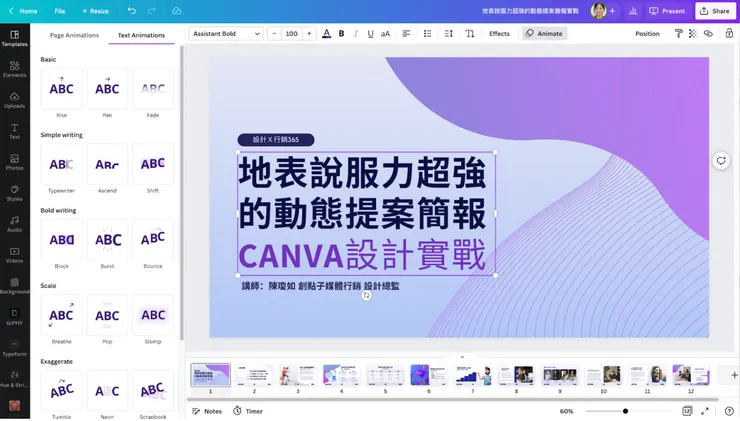Screen dimensions: 740x421
Task: Click the copy style paint roller
Action: (x=679, y=34)
